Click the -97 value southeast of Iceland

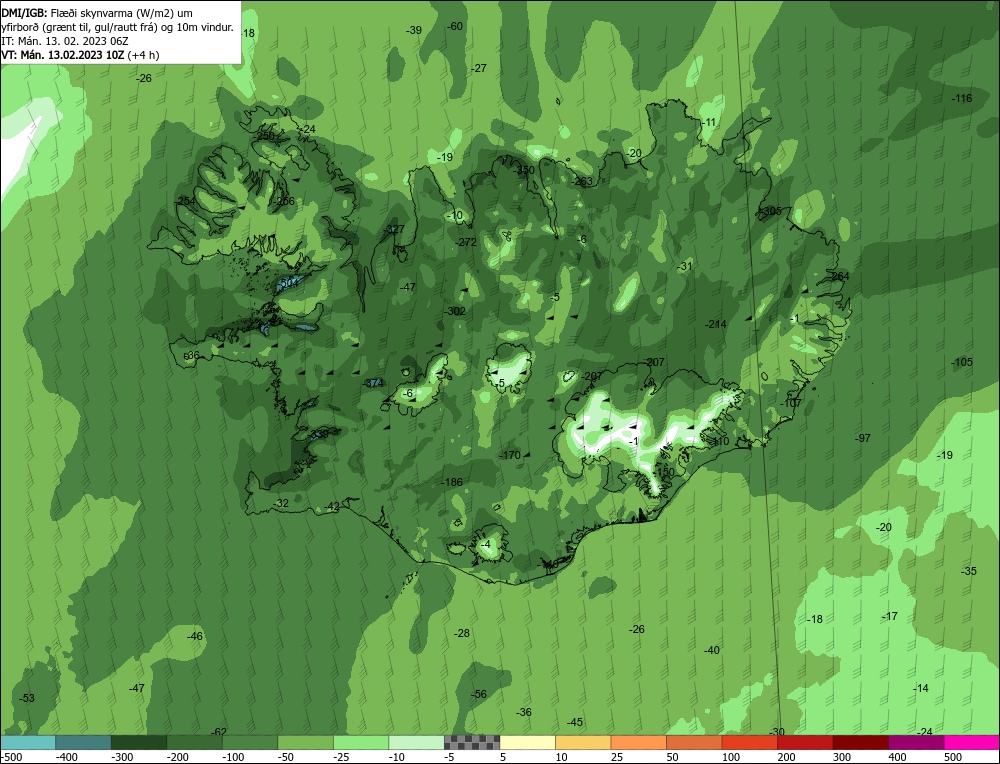click(x=862, y=438)
